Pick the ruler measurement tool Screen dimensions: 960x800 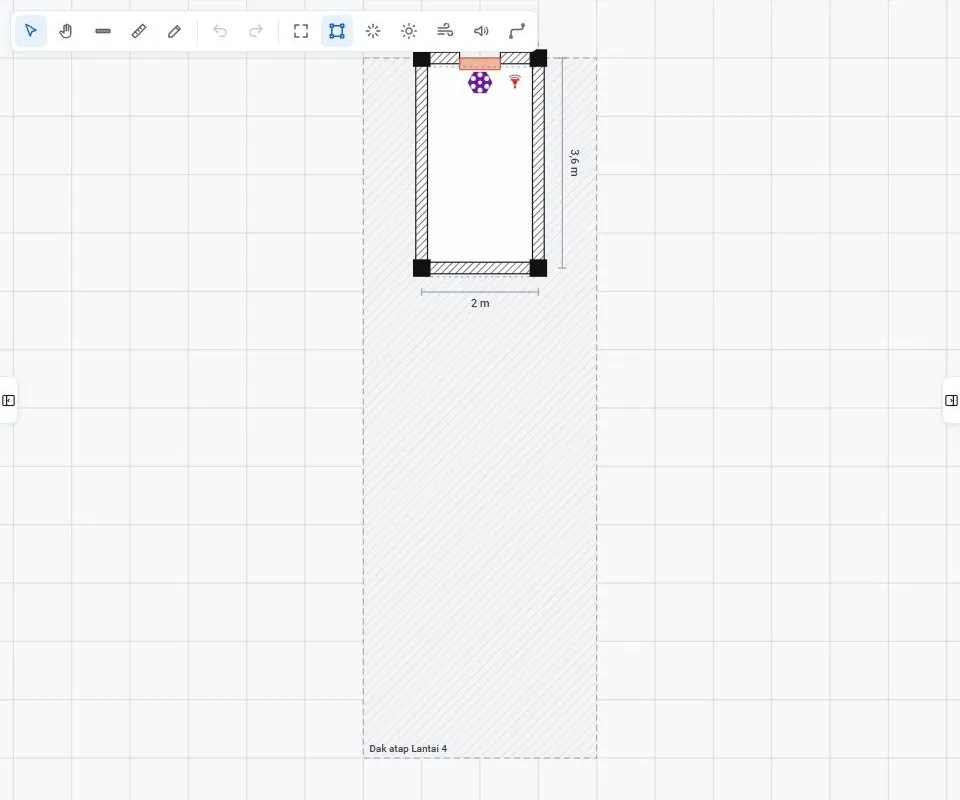click(139, 31)
